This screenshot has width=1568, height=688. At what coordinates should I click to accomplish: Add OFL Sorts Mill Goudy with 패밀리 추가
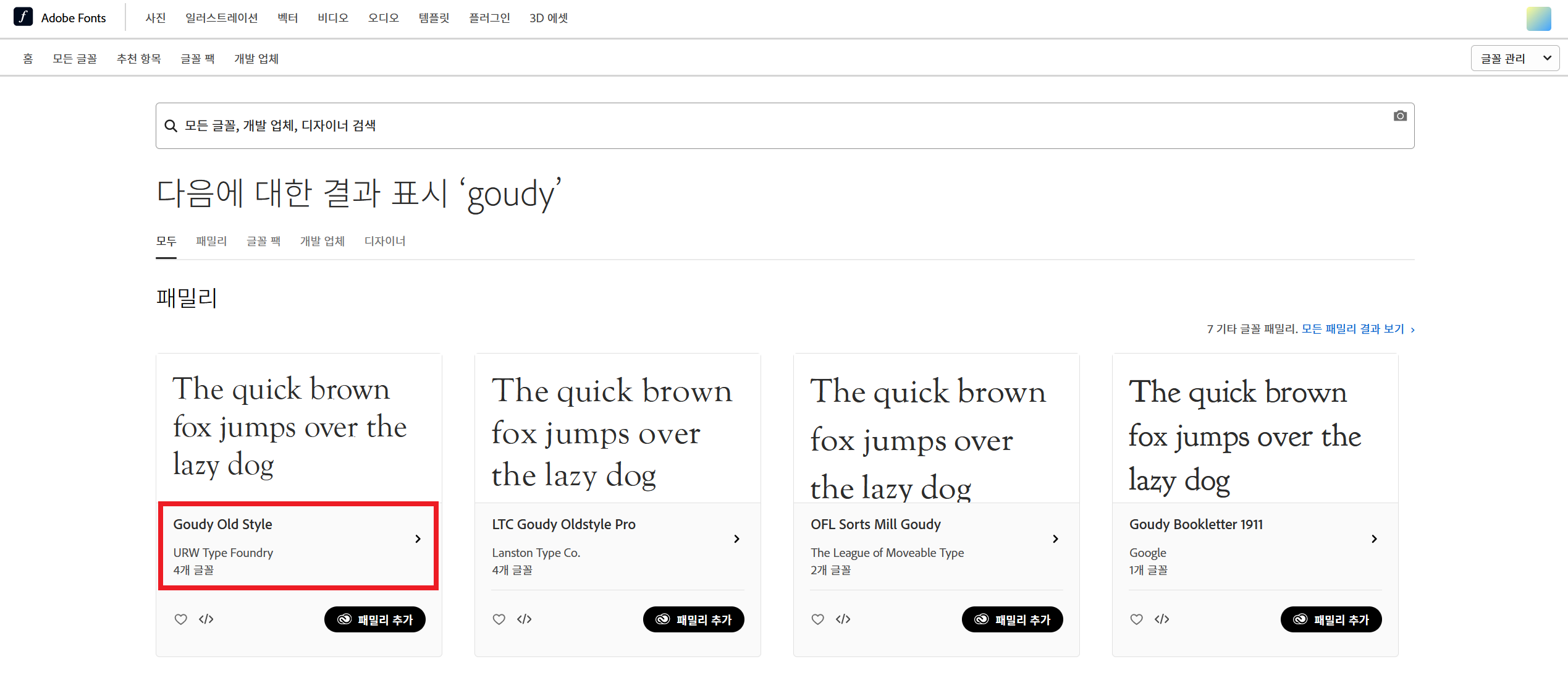(1013, 619)
